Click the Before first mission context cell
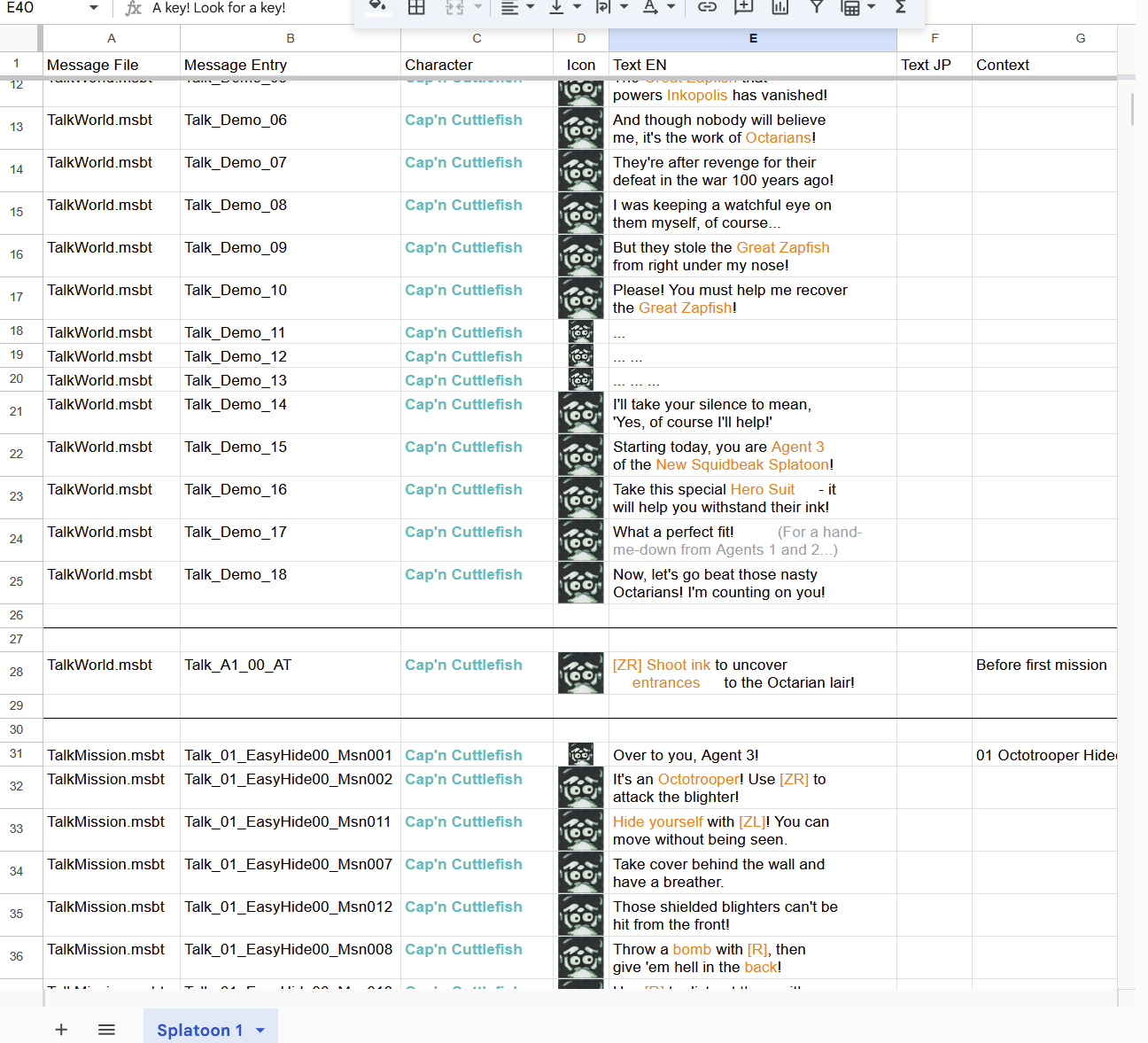1148x1043 pixels. coord(1042,665)
